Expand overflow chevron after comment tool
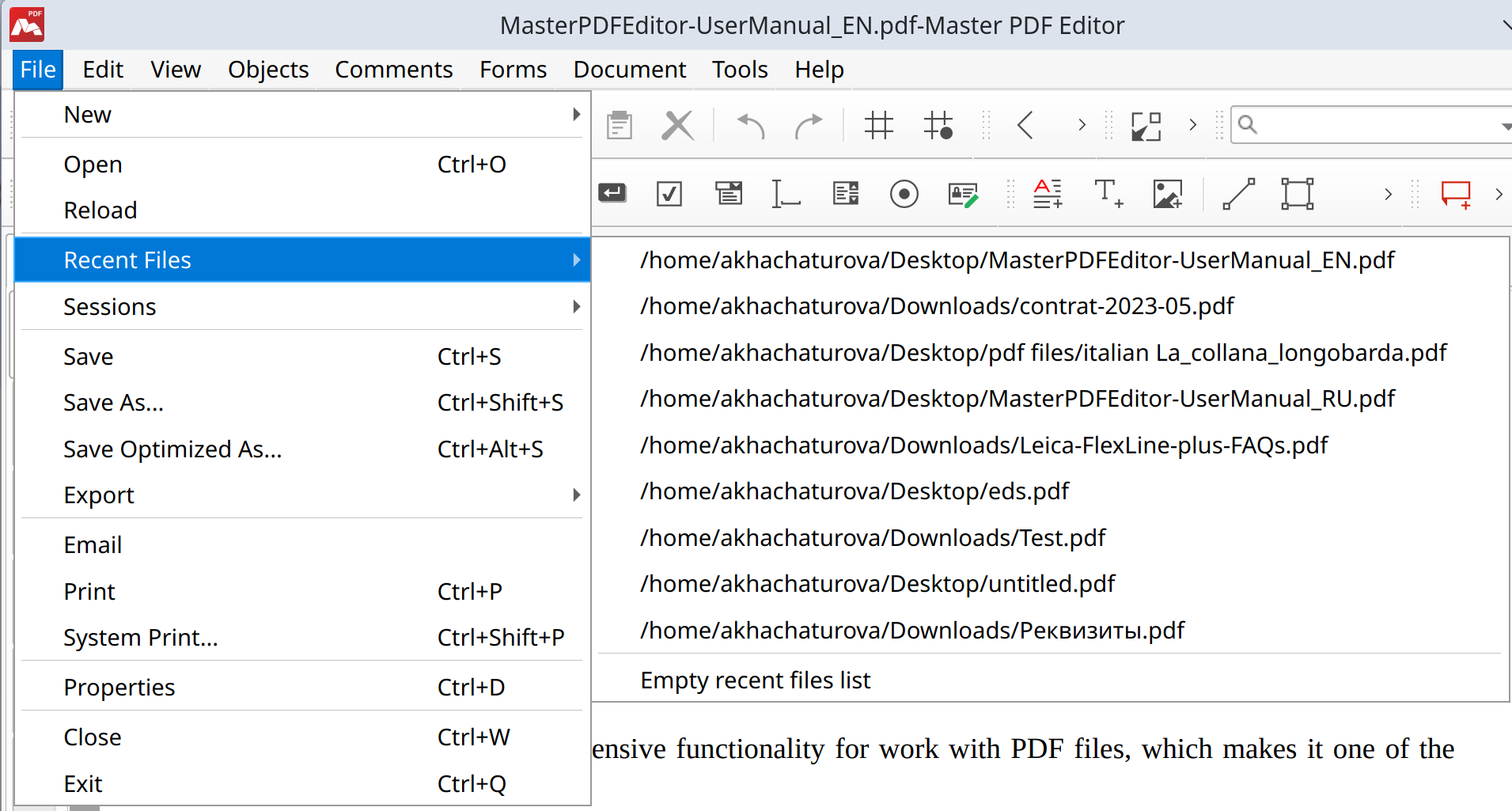 click(x=1499, y=194)
